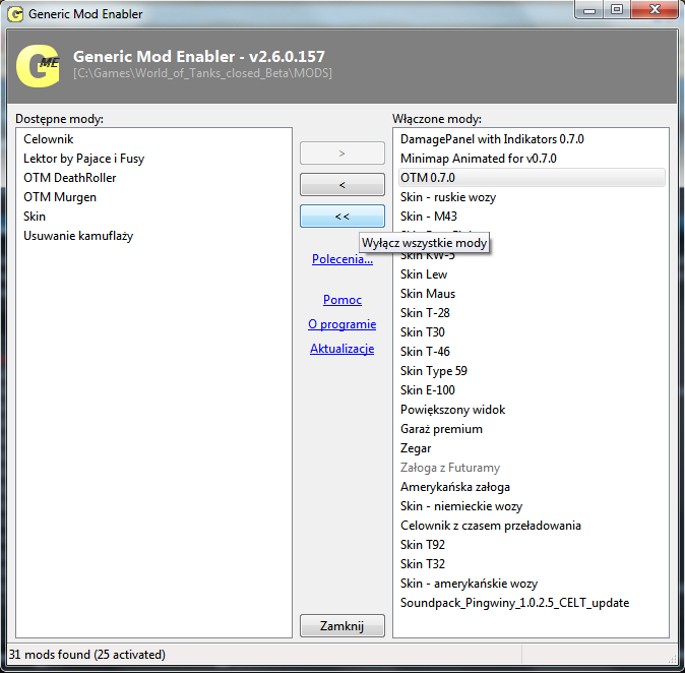685x673 pixels.
Task: Click the enable mod '>' button
Action: [342, 153]
